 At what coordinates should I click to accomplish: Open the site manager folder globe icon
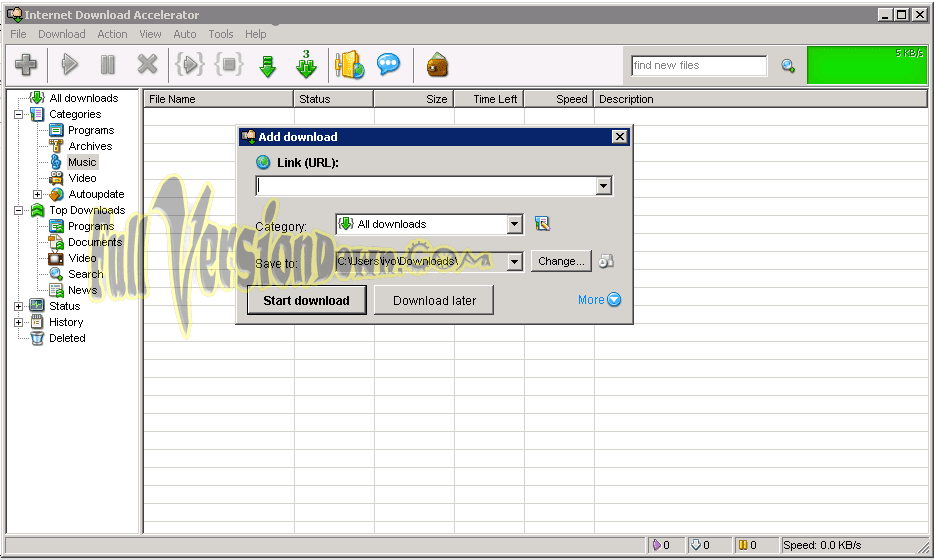point(350,64)
